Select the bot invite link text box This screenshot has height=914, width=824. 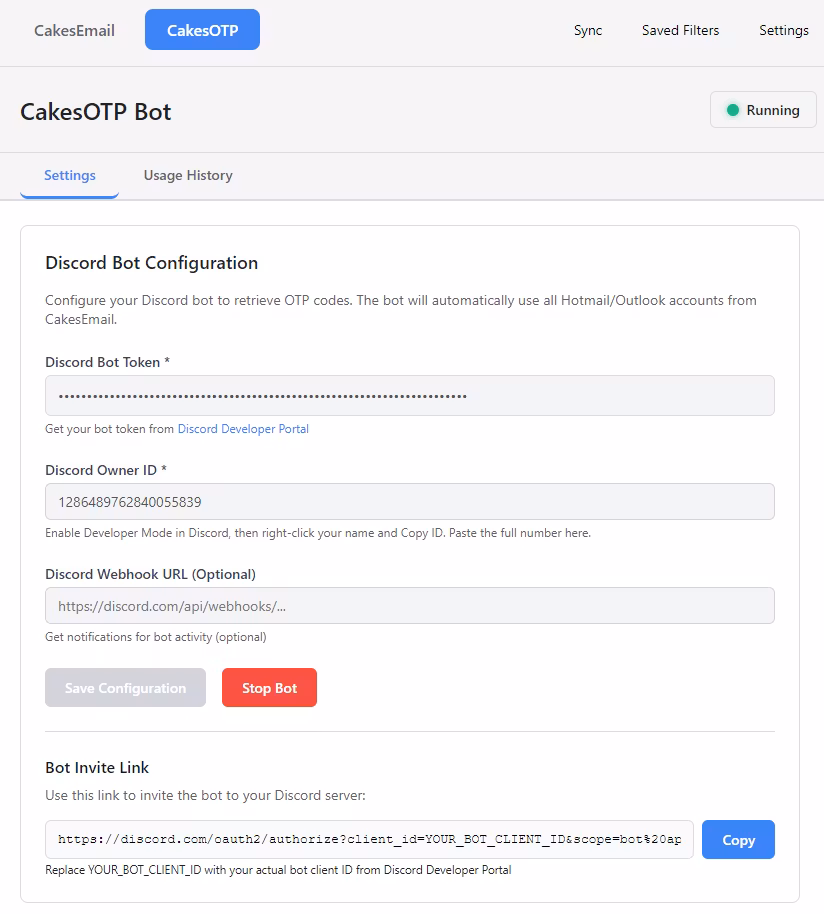pos(369,840)
